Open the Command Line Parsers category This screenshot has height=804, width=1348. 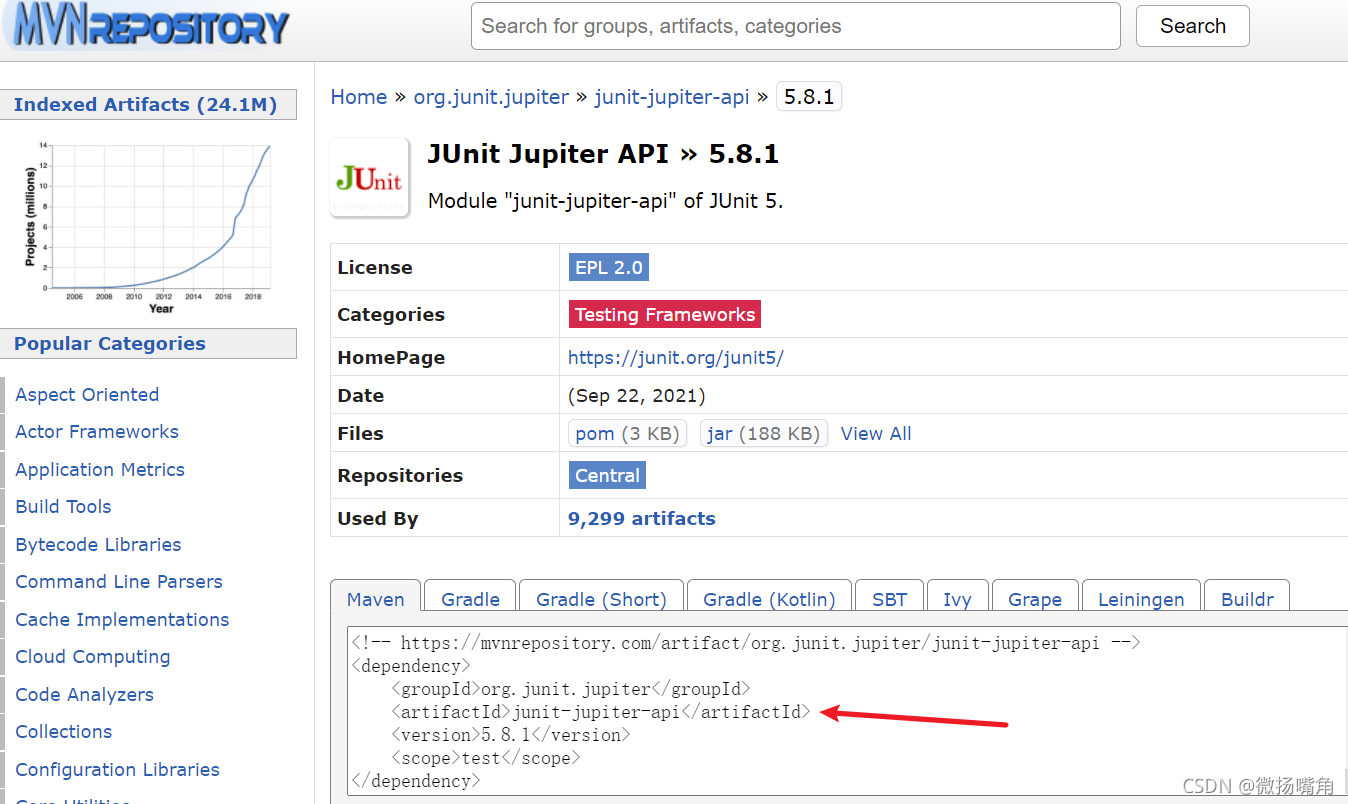pos(119,581)
